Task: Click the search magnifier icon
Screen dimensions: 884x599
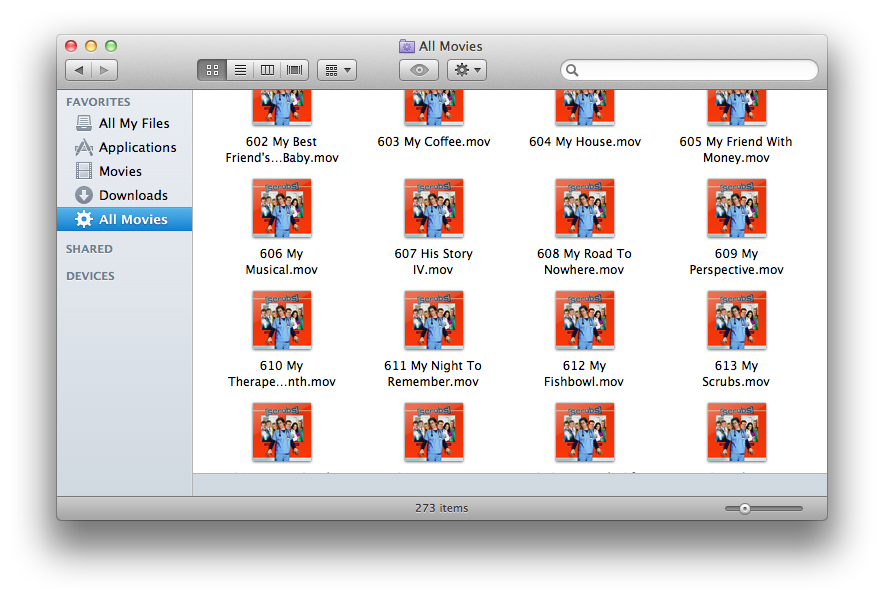Action: click(x=572, y=70)
